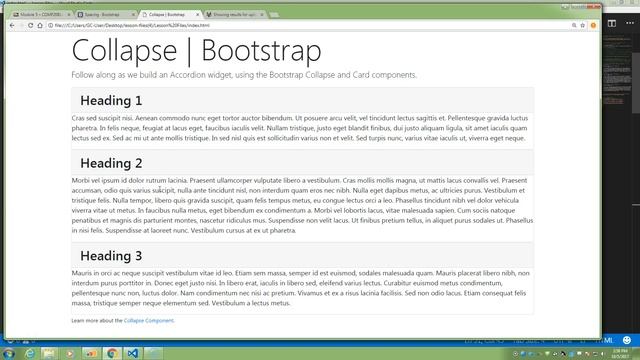Click the Heading 2 card header
This screenshot has width=640, height=360.
click(302, 162)
